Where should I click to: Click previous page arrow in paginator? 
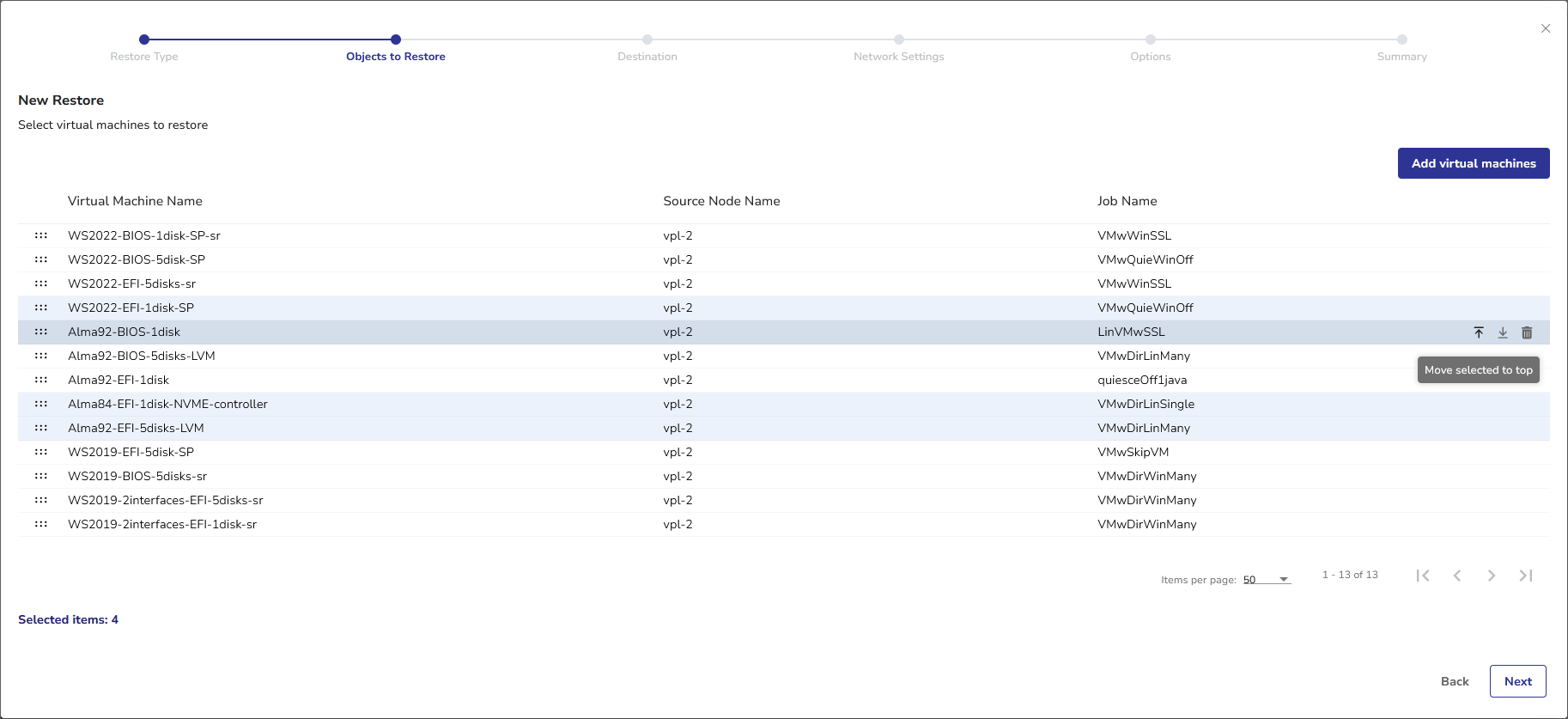pyautogui.click(x=1457, y=576)
